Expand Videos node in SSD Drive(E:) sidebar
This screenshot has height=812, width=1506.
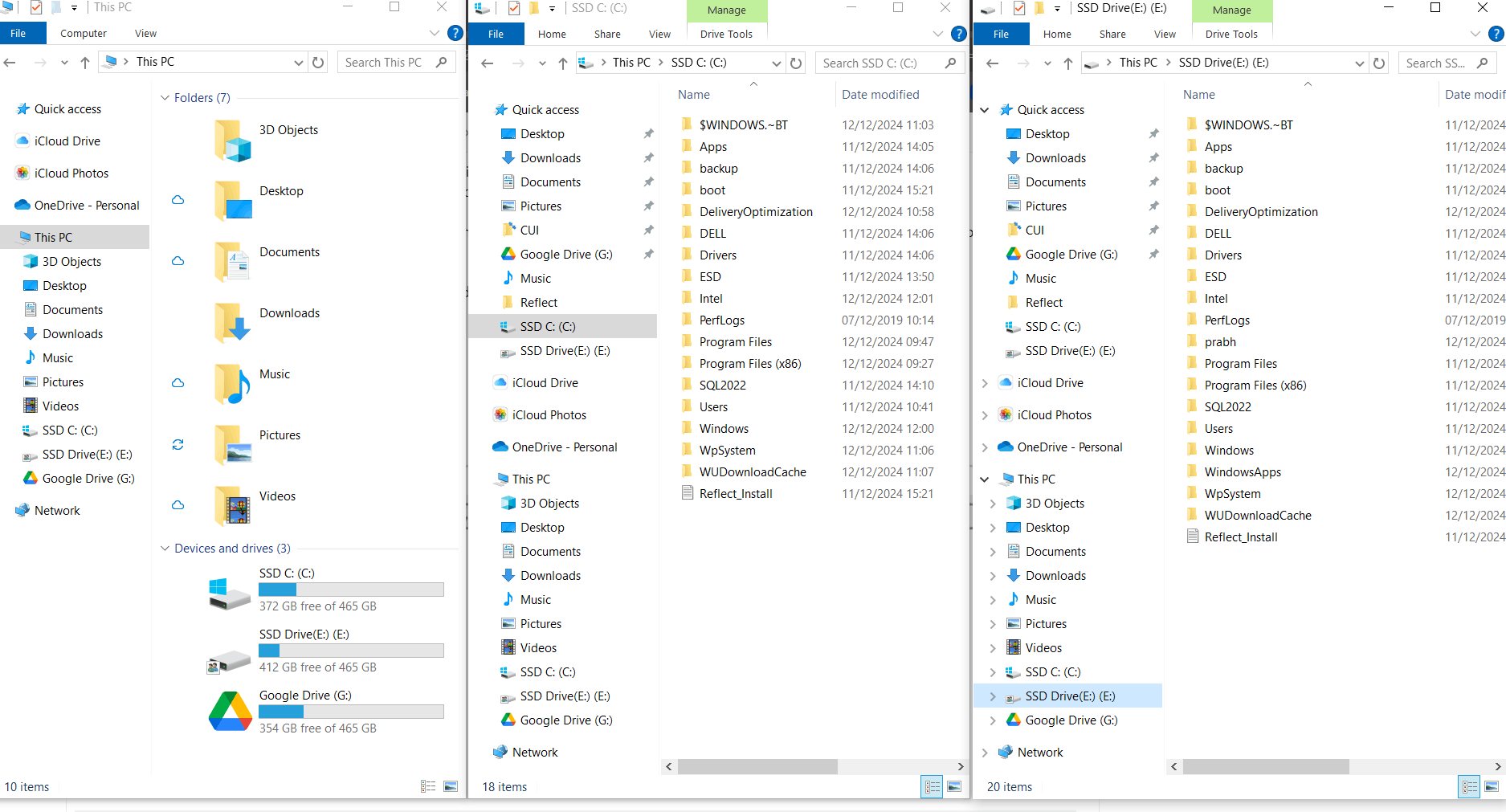click(993, 648)
